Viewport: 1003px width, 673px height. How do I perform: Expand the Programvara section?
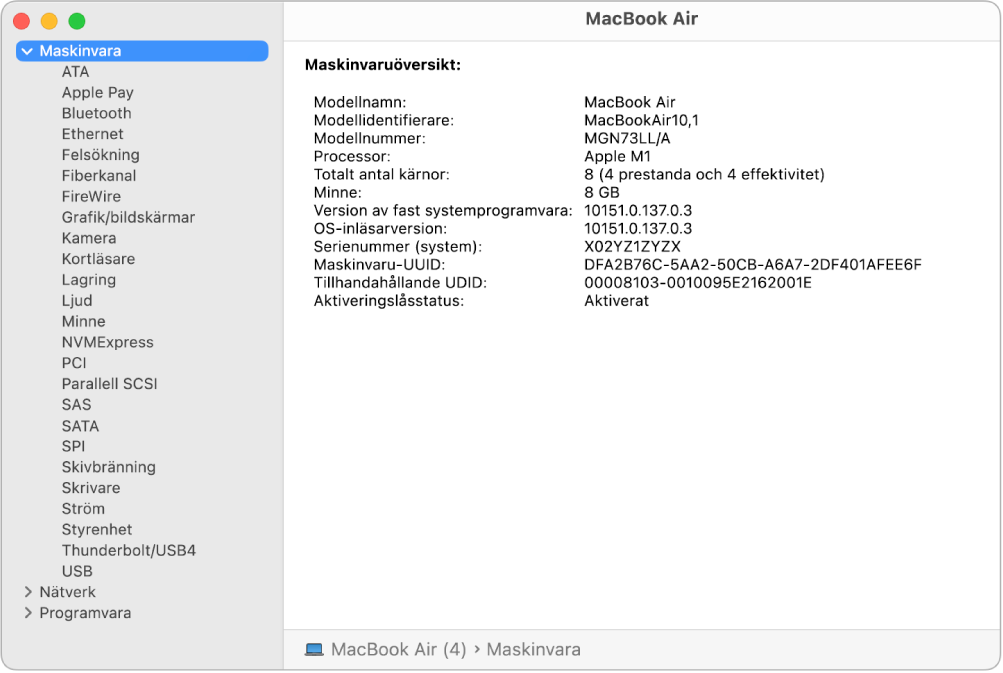pos(27,613)
